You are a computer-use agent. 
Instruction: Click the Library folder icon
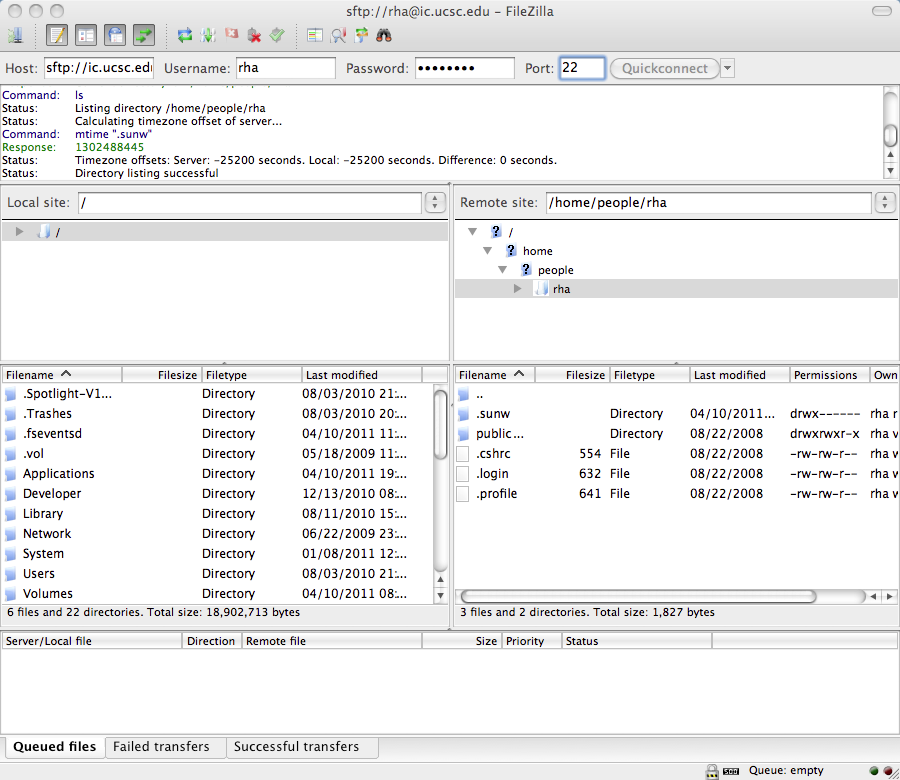coord(11,514)
